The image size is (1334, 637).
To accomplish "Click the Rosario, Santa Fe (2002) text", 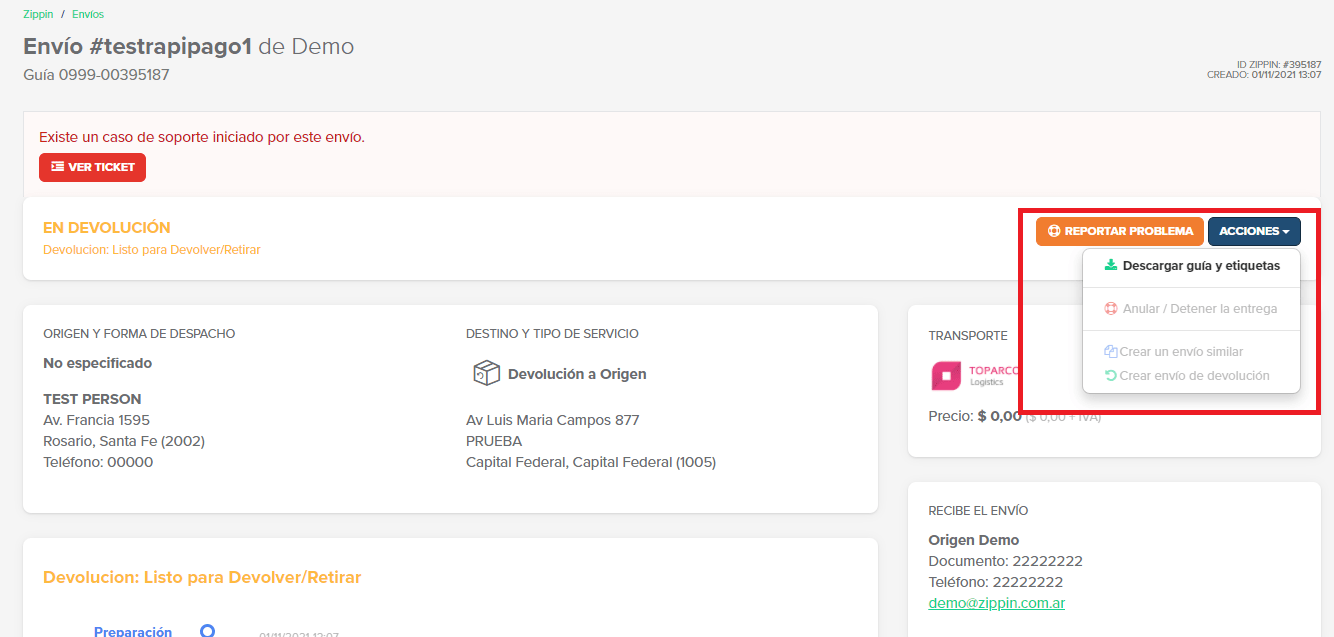I will pos(124,441).
